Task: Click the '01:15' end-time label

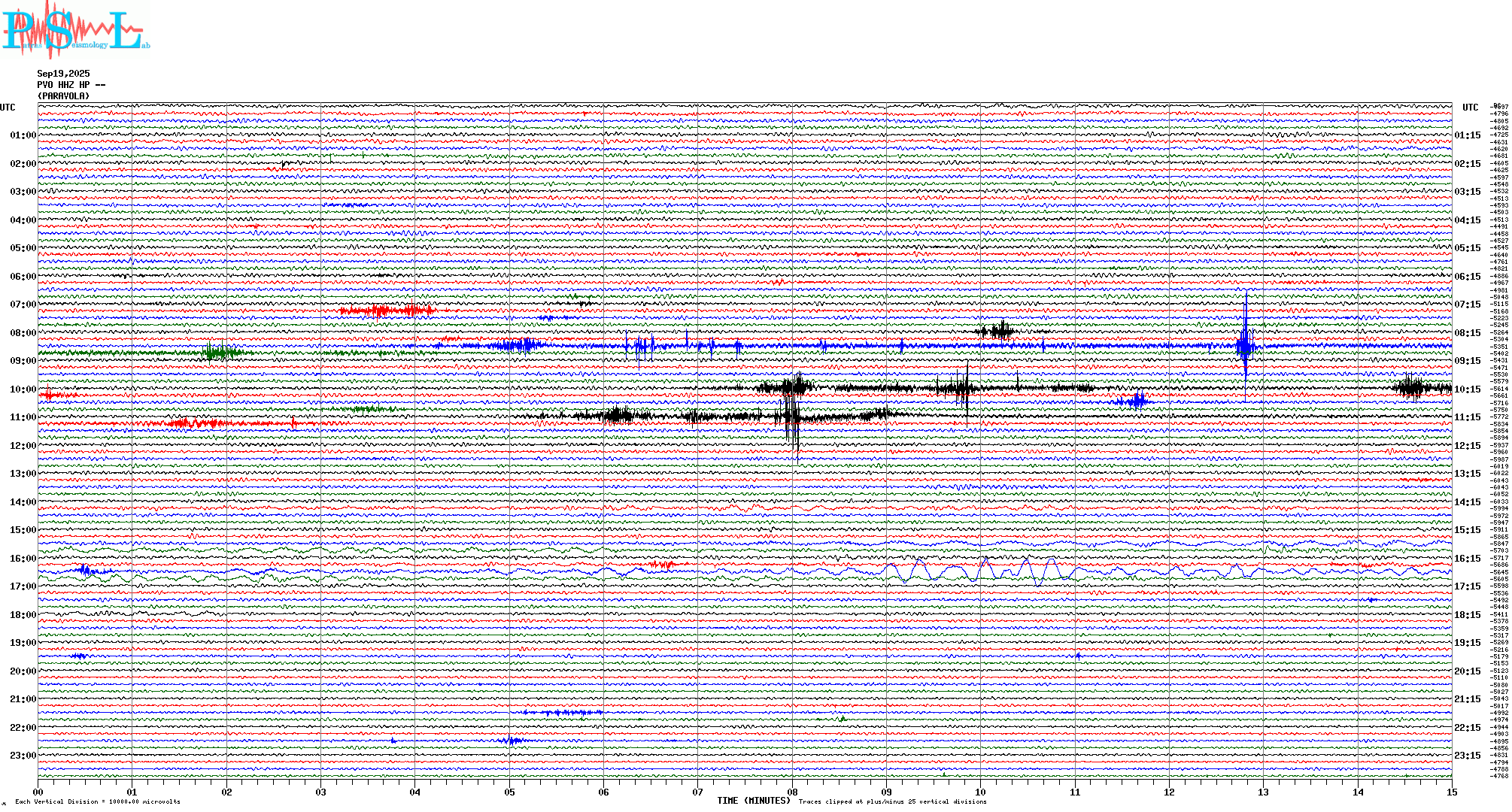Action: pos(1468,135)
